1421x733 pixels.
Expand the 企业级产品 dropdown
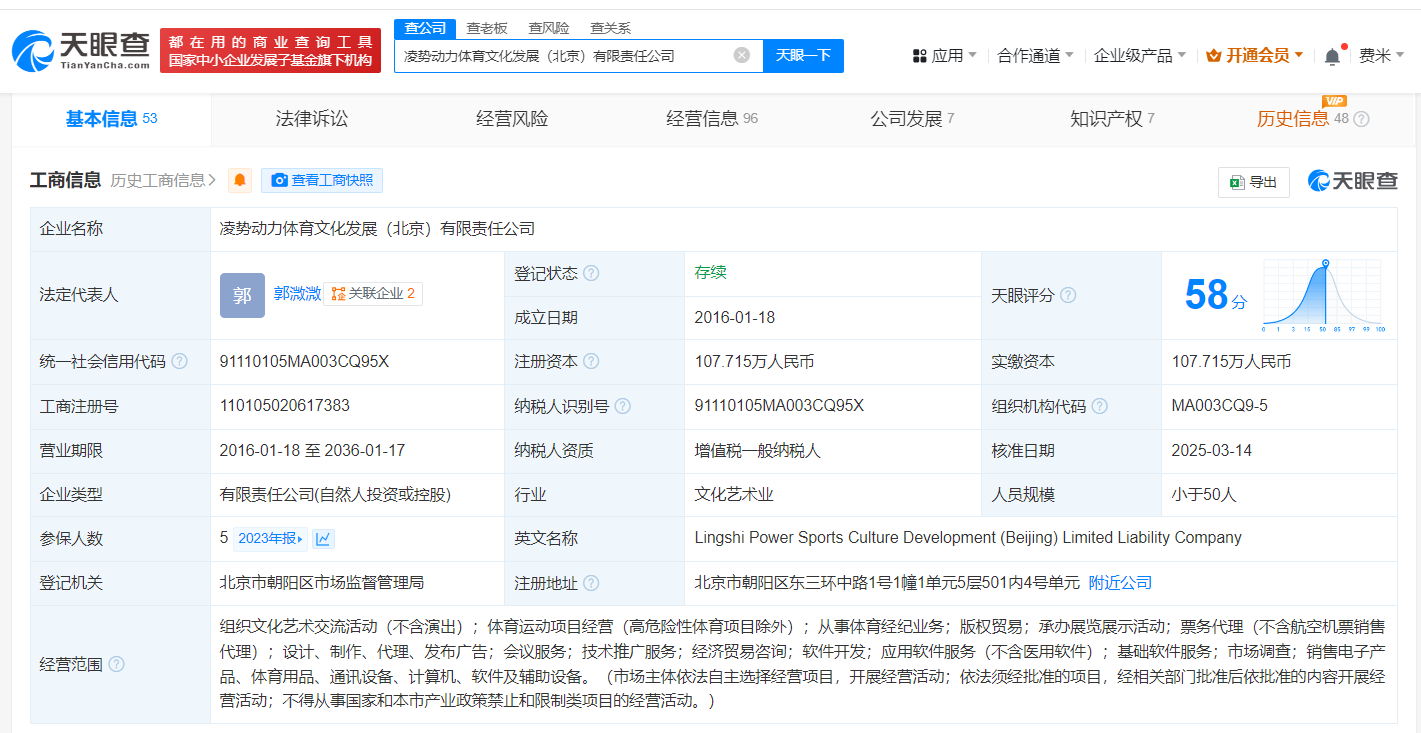coord(1139,56)
